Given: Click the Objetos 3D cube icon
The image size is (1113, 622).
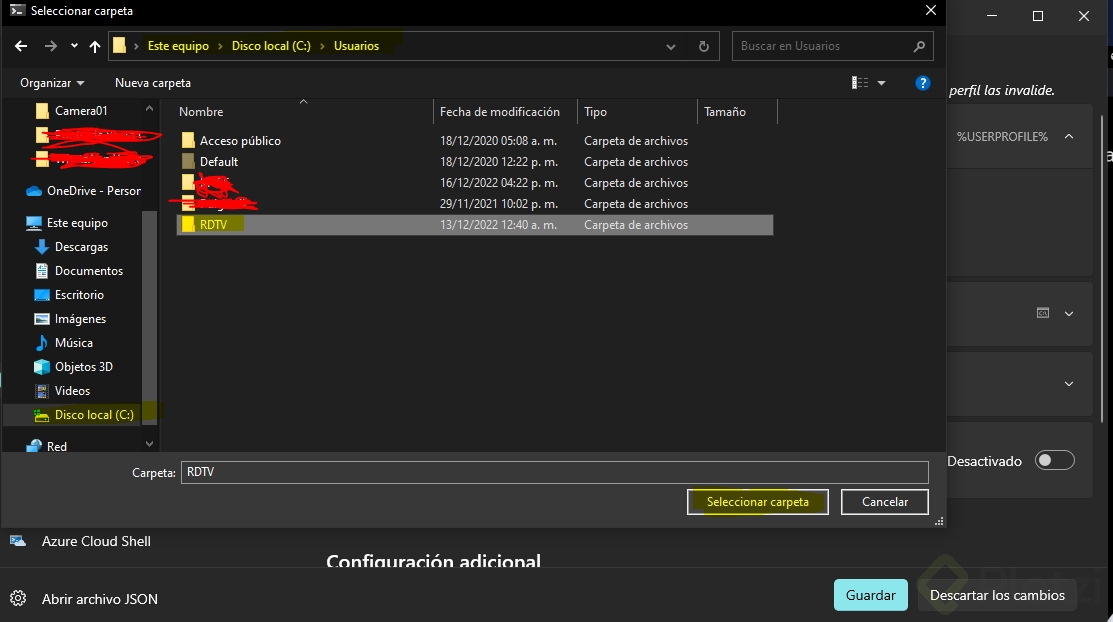Looking at the screenshot, I should (42, 367).
